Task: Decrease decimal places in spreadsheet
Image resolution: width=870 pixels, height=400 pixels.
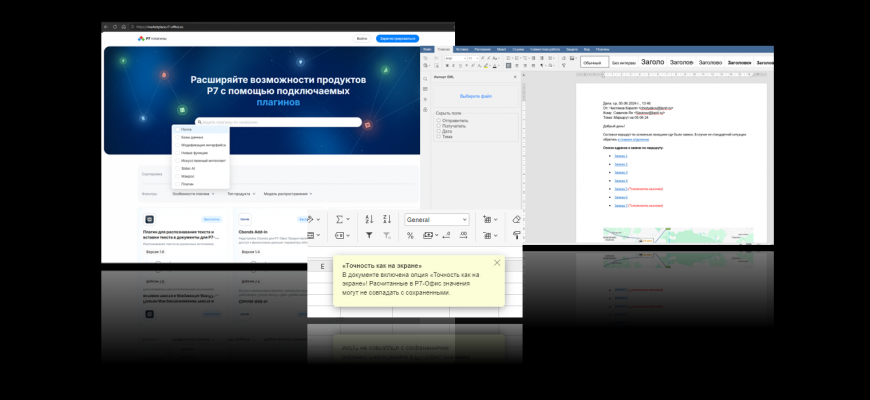Action: (447, 235)
